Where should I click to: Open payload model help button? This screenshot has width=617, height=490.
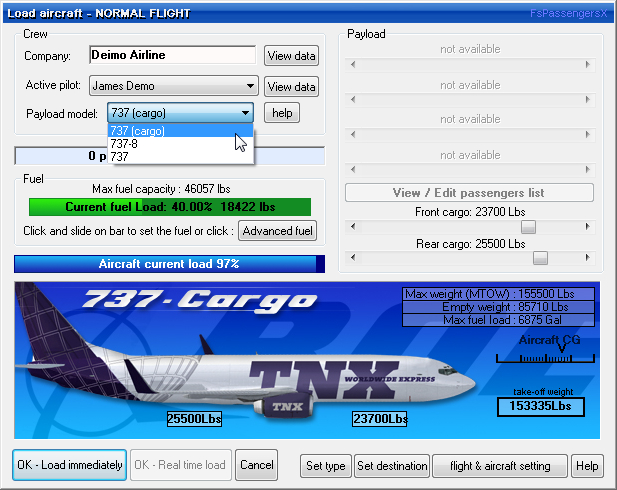[x=282, y=113]
